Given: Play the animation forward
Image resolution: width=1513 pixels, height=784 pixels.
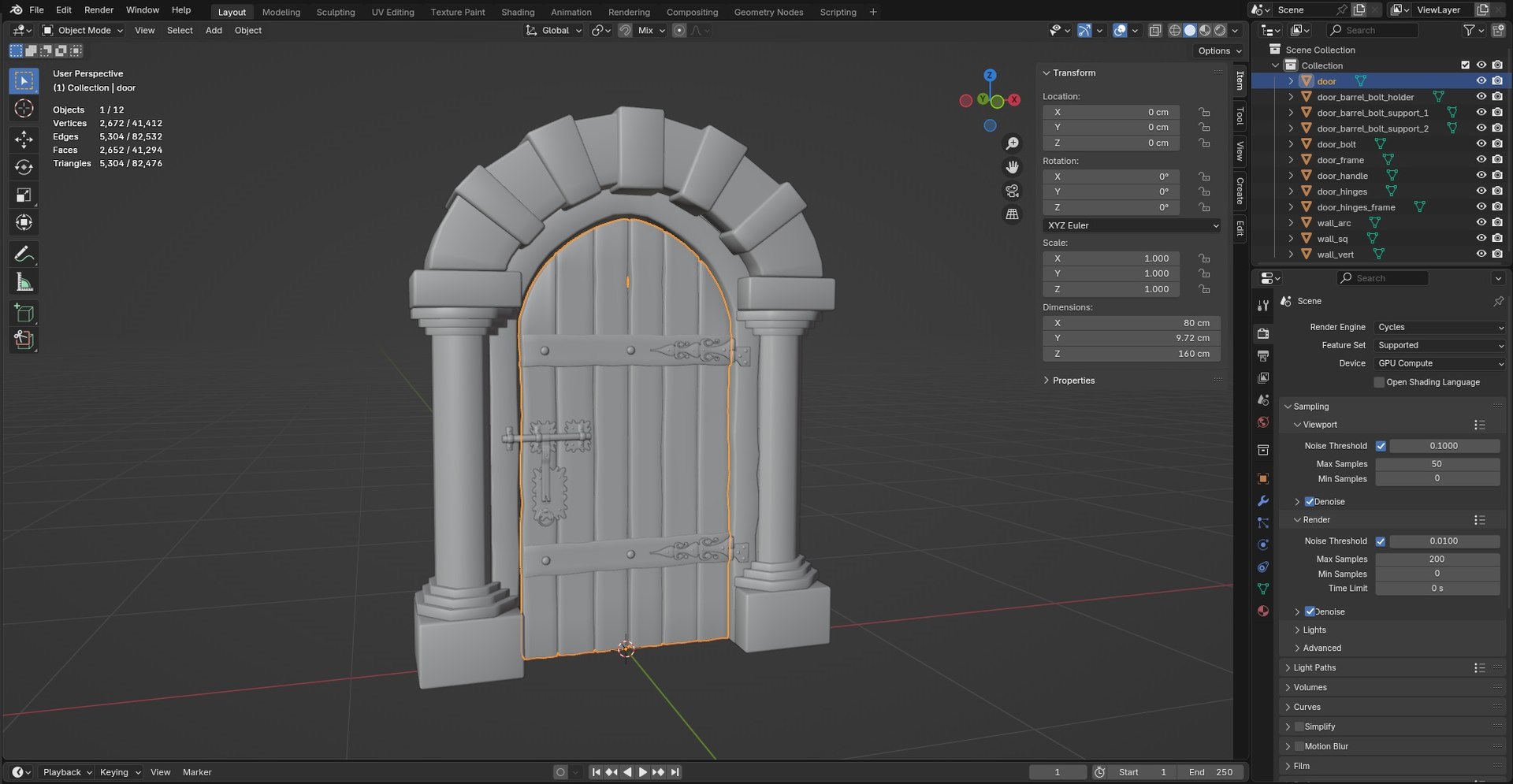Looking at the screenshot, I should [x=642, y=772].
